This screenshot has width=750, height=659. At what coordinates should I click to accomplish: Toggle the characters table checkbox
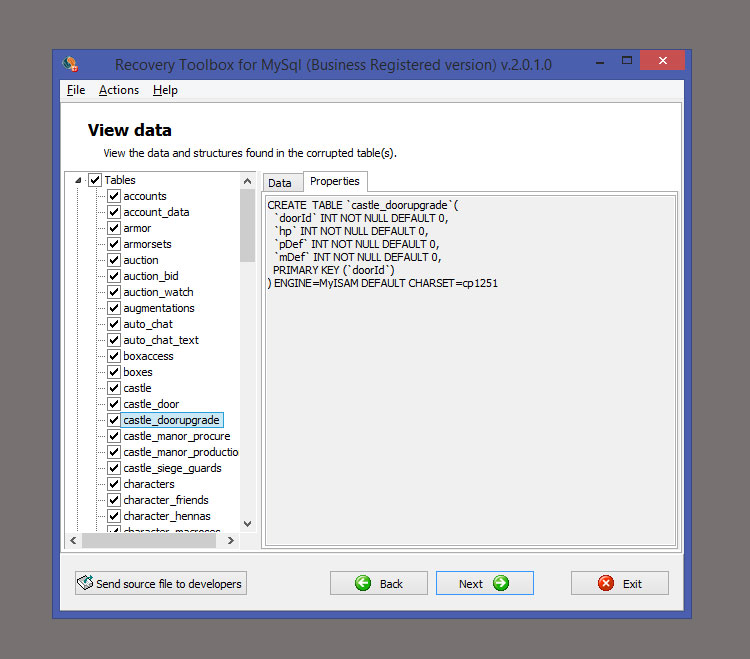(x=114, y=484)
